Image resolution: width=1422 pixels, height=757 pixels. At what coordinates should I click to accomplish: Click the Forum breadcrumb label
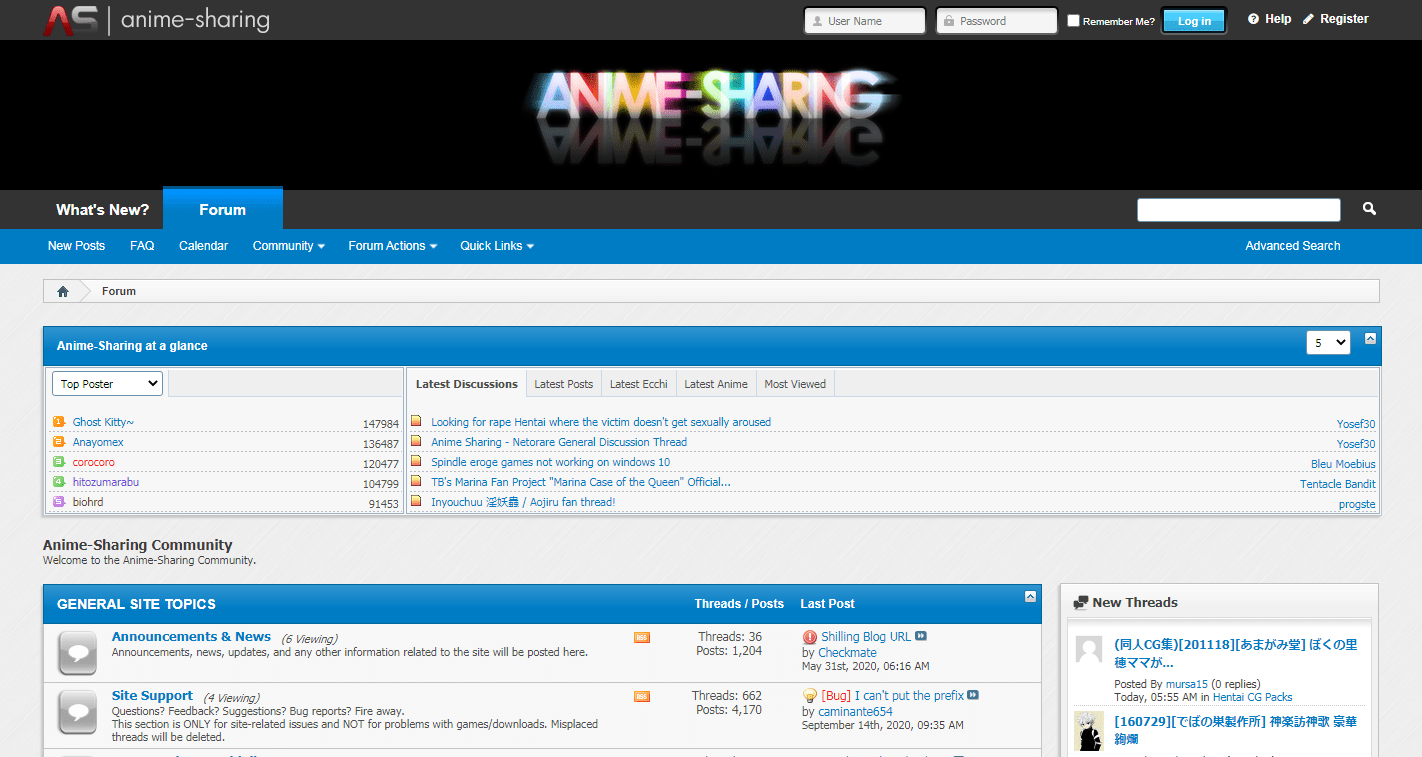coord(119,291)
